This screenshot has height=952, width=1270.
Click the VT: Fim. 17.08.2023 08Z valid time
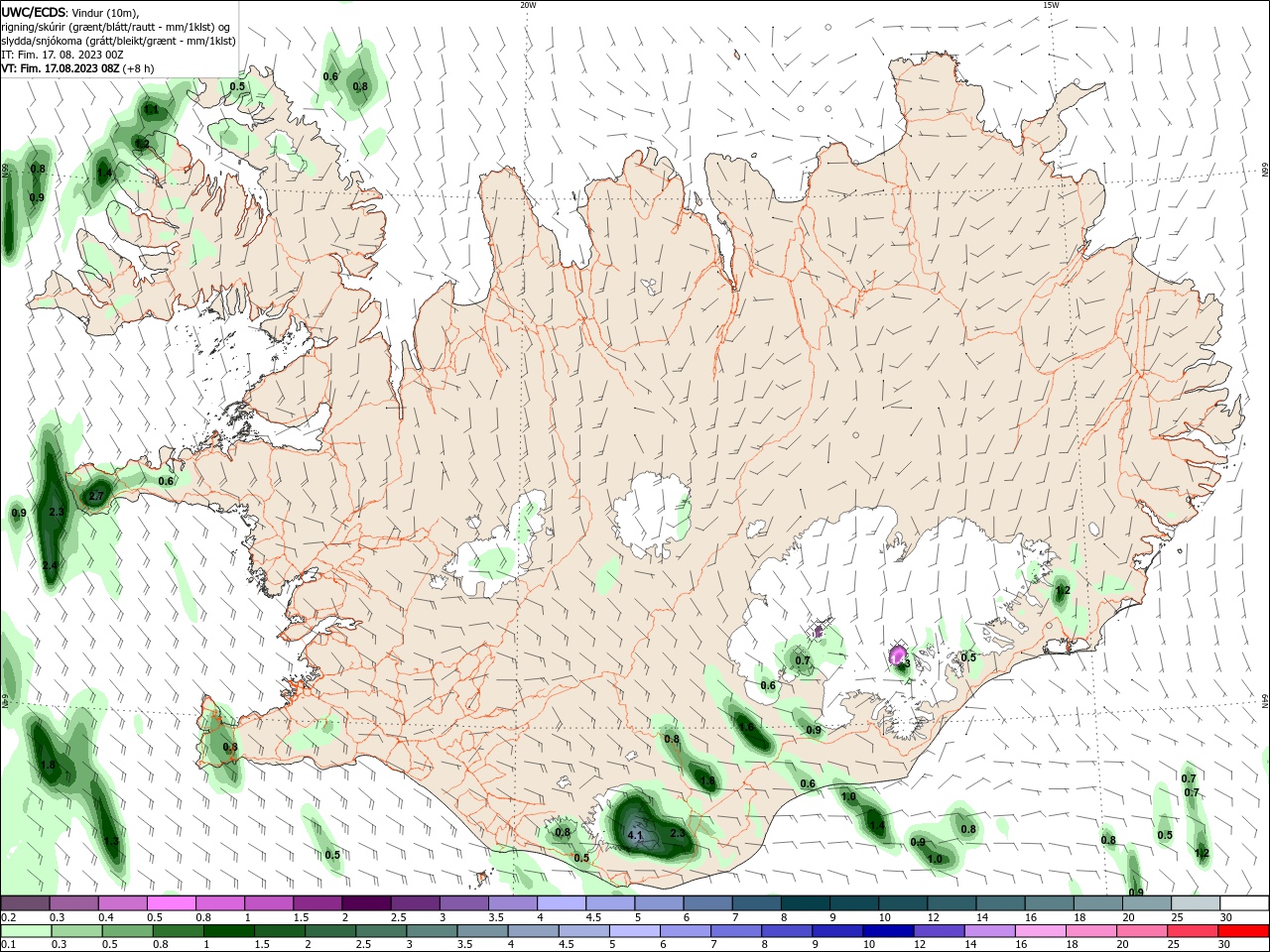[61, 68]
